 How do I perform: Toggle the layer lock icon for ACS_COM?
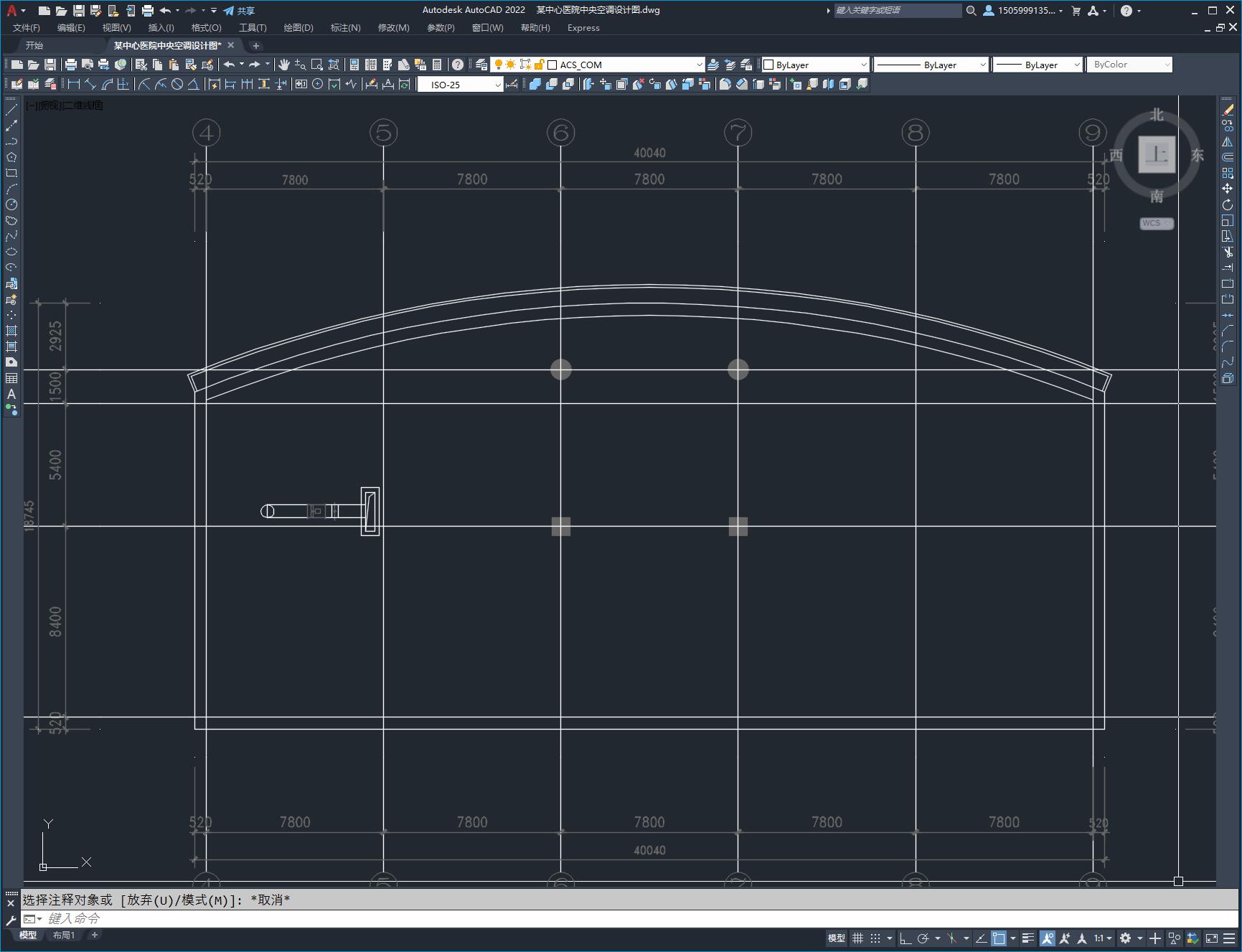[539, 65]
